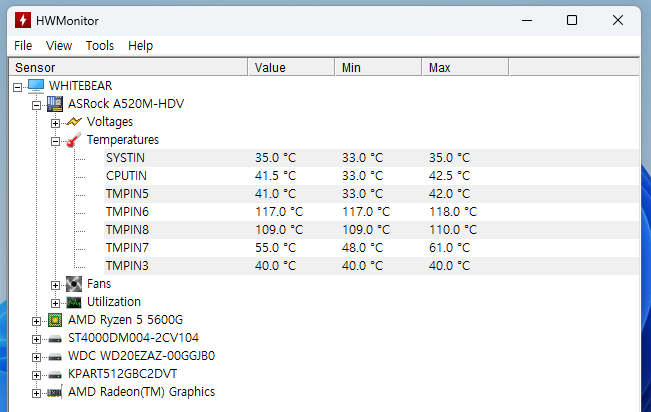Click the AMD Radeon graphics card icon
The image size is (651, 412).
(55, 392)
